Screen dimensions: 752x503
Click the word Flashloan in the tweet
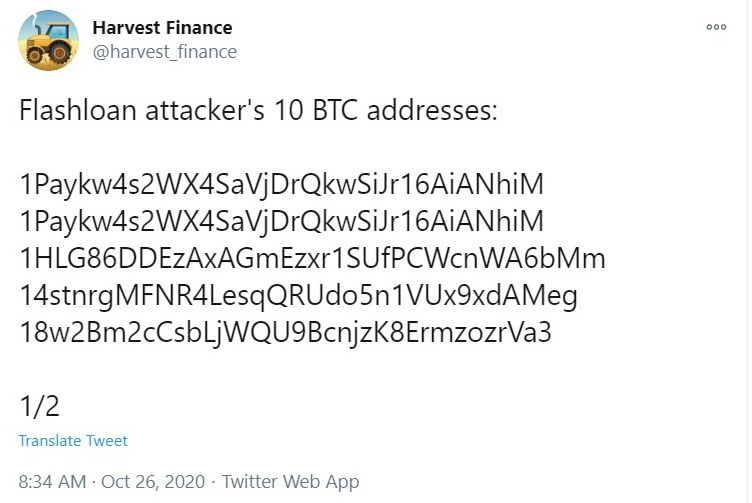point(78,110)
